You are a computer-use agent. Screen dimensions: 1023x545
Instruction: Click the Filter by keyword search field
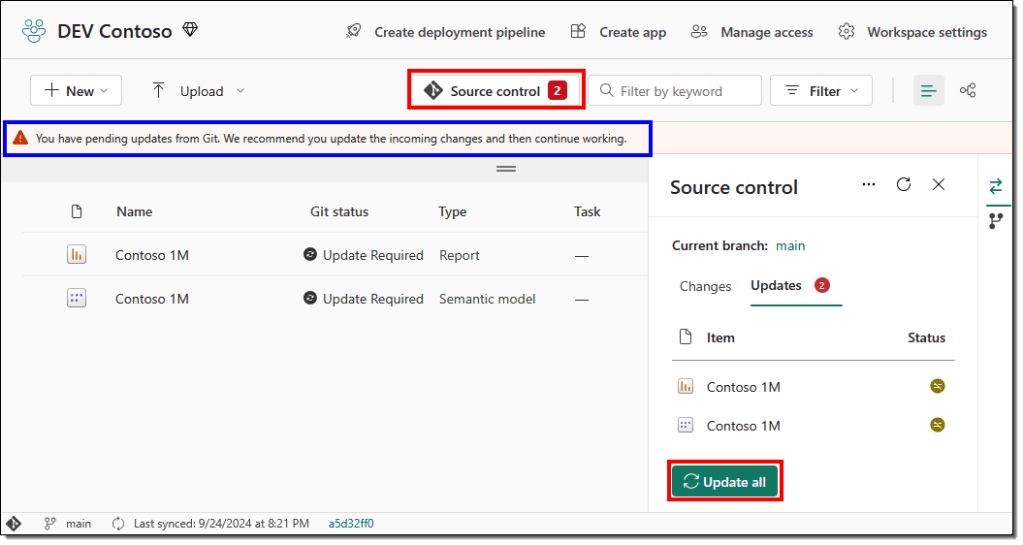(675, 91)
